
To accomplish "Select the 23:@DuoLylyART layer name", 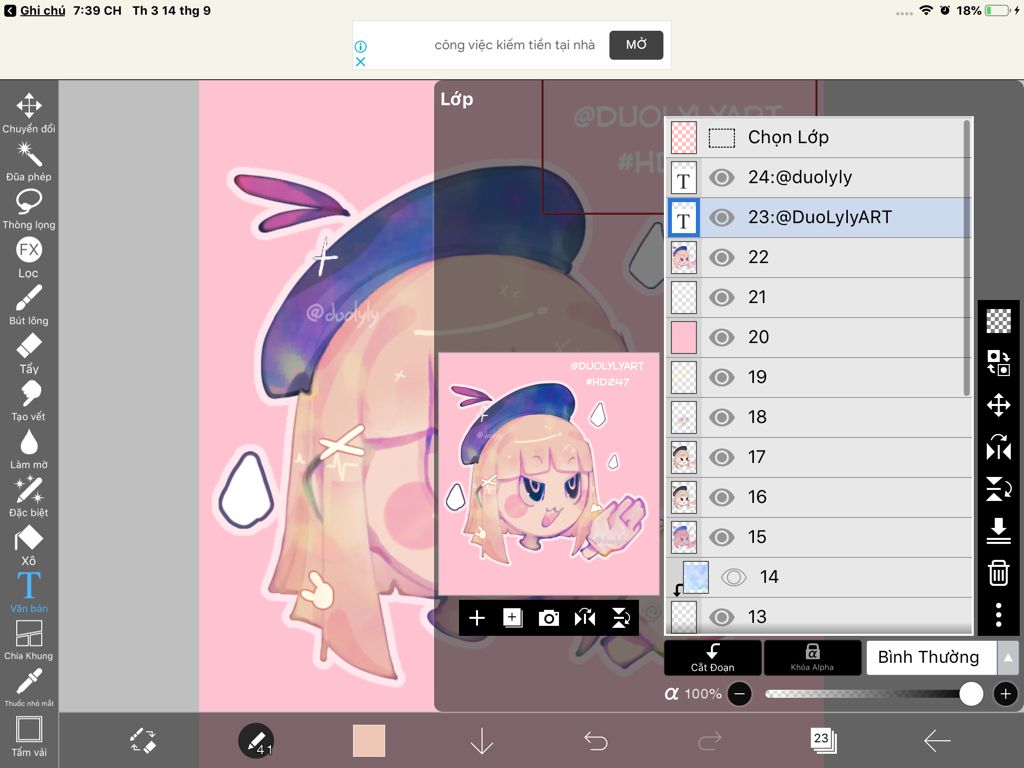I will [x=820, y=217].
